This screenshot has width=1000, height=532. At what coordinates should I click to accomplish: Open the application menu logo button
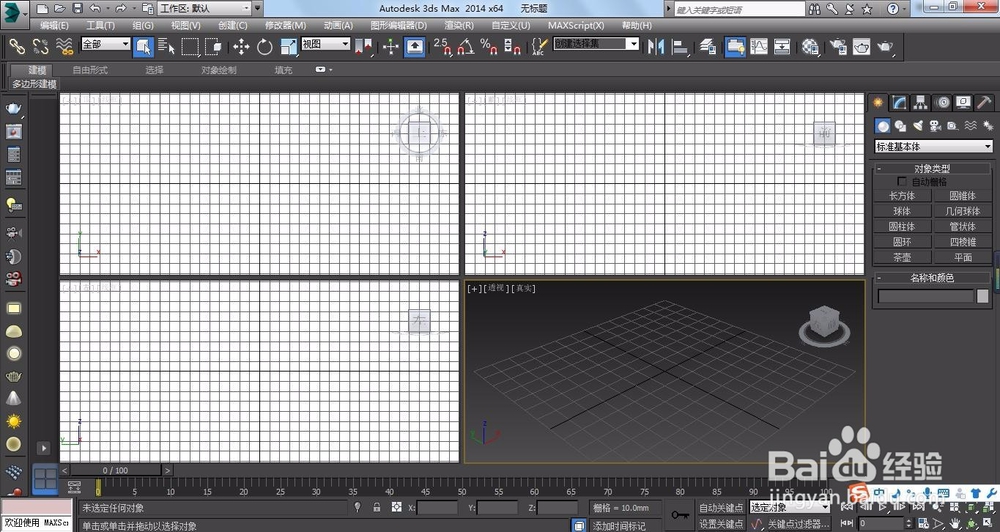tap(14, 12)
